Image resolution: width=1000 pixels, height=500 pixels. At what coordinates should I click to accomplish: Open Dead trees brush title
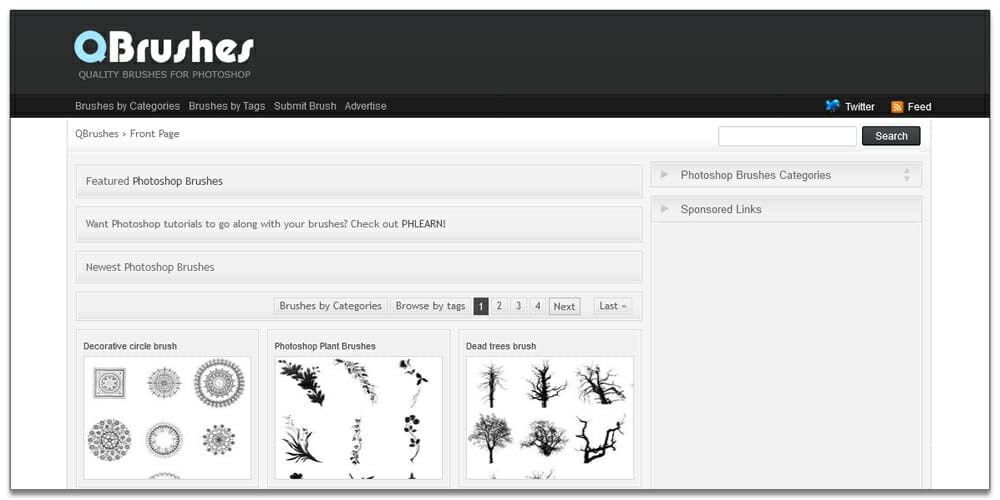point(501,346)
